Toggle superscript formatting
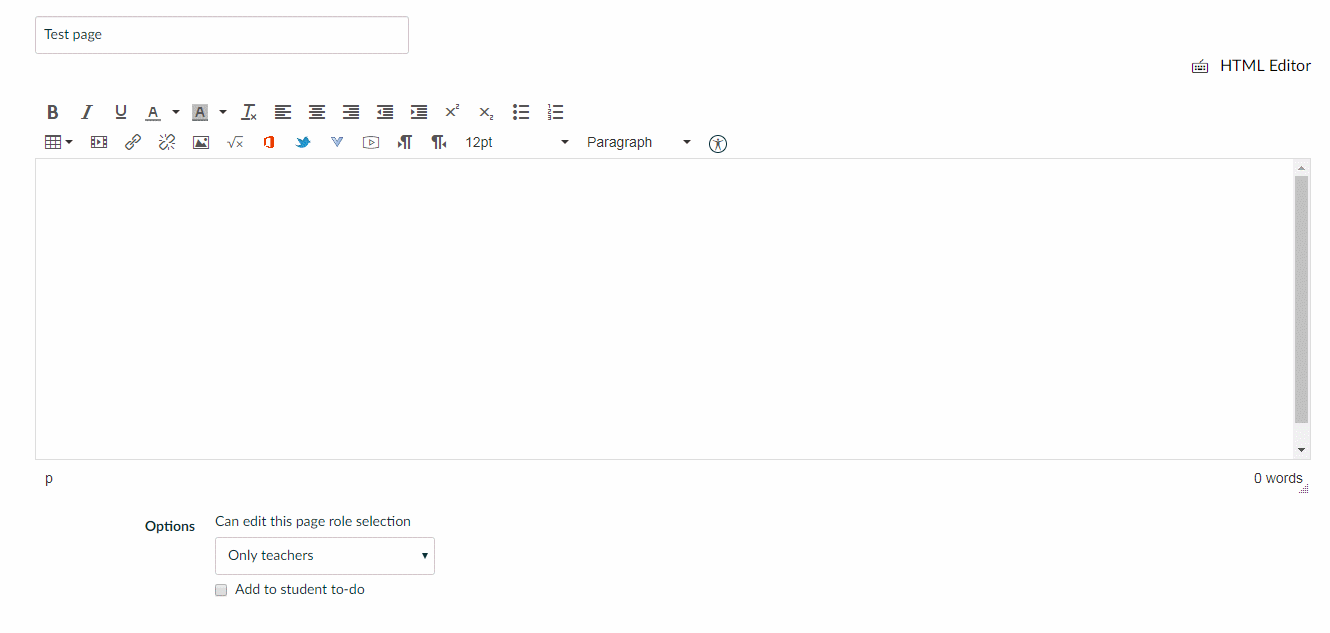The height and width of the screenshot is (633, 1330). (x=452, y=112)
